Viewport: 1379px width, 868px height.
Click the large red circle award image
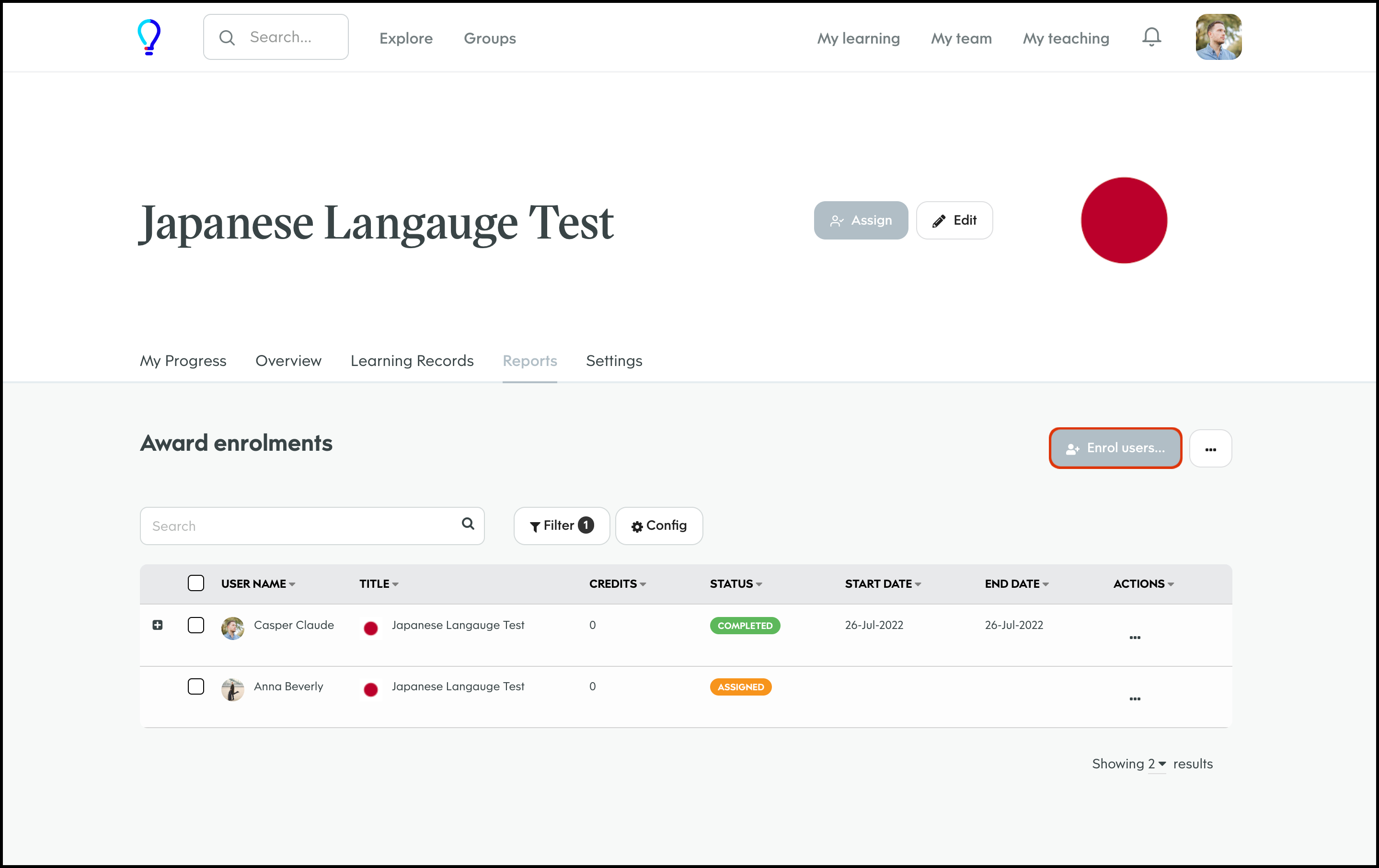point(1124,220)
